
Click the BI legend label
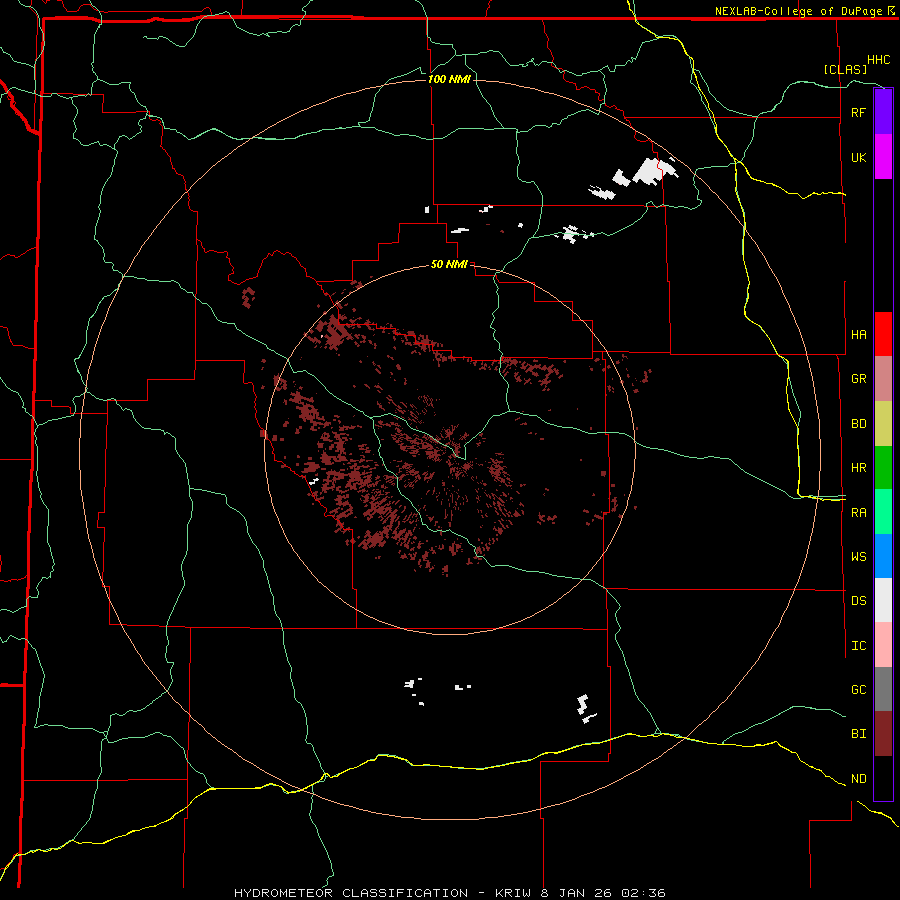click(858, 734)
